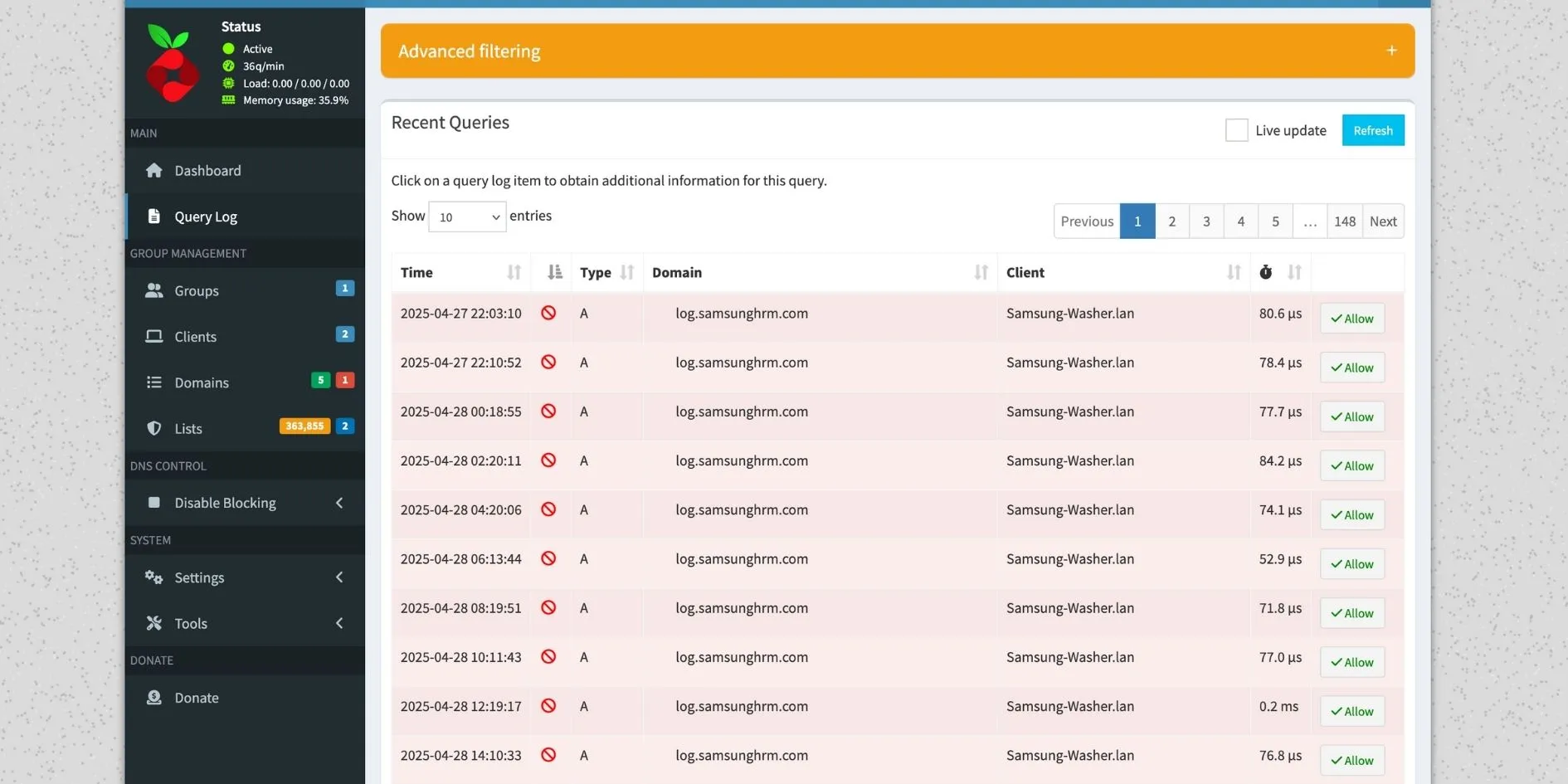This screenshot has width=1568, height=784.
Task: Open the Dashboard menu item
Action: (245, 170)
